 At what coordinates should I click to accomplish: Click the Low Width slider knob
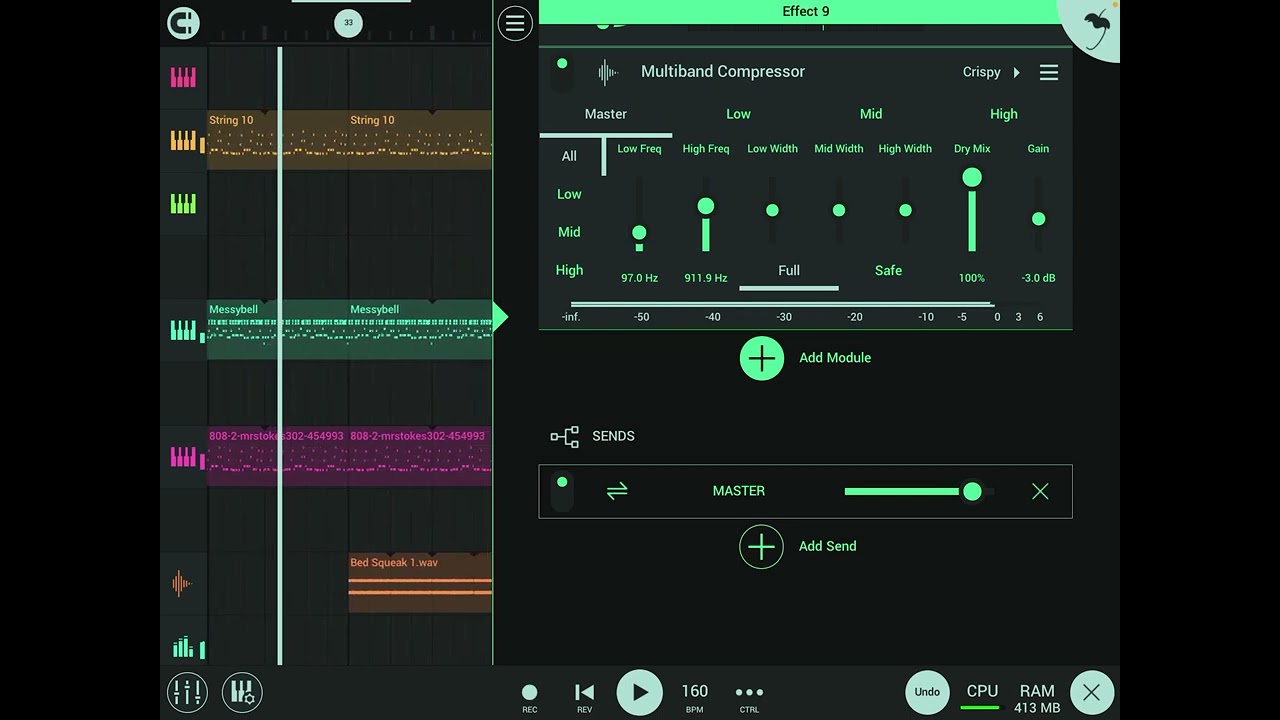[x=772, y=210]
